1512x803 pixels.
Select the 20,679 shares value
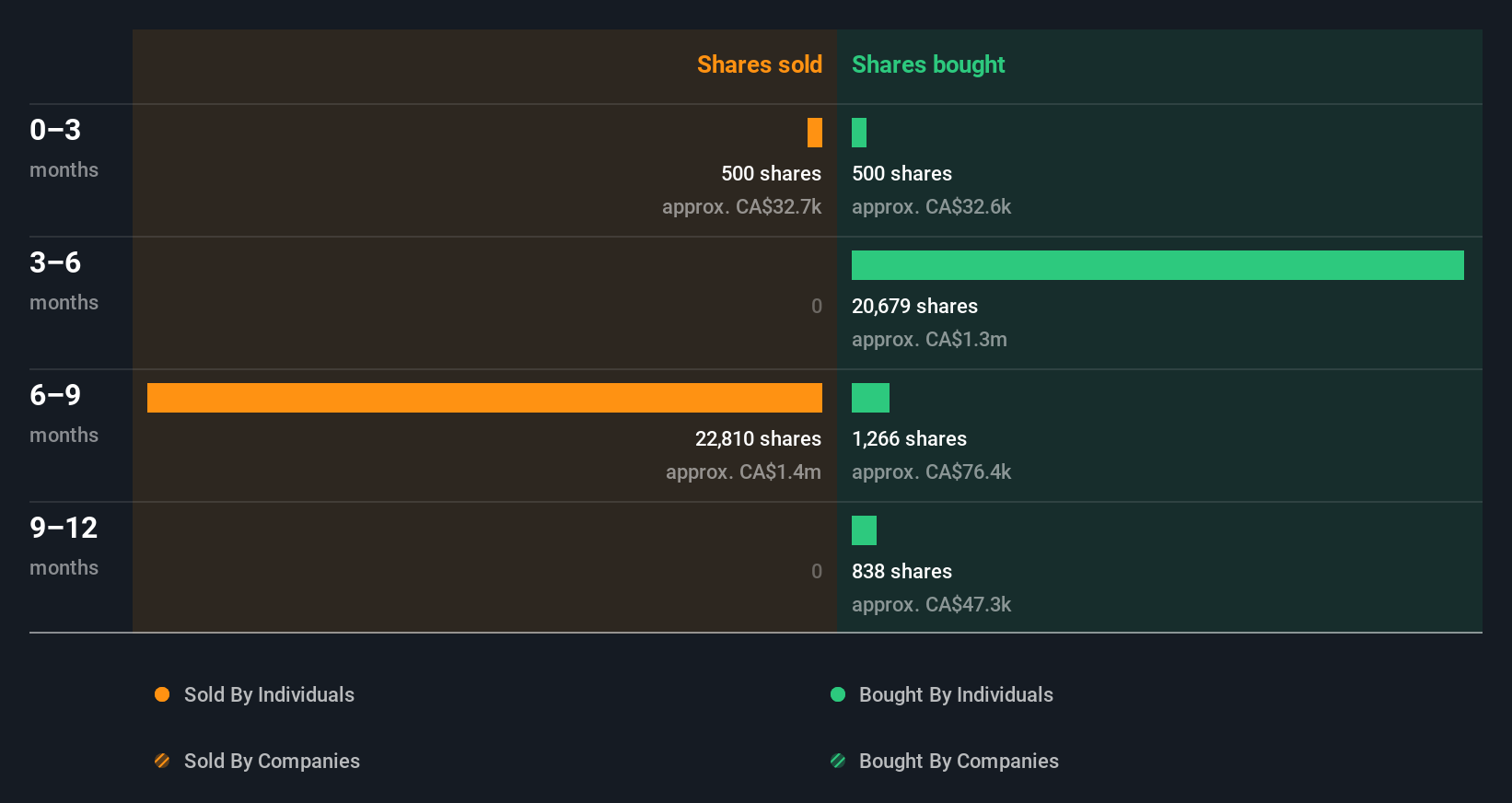click(914, 306)
